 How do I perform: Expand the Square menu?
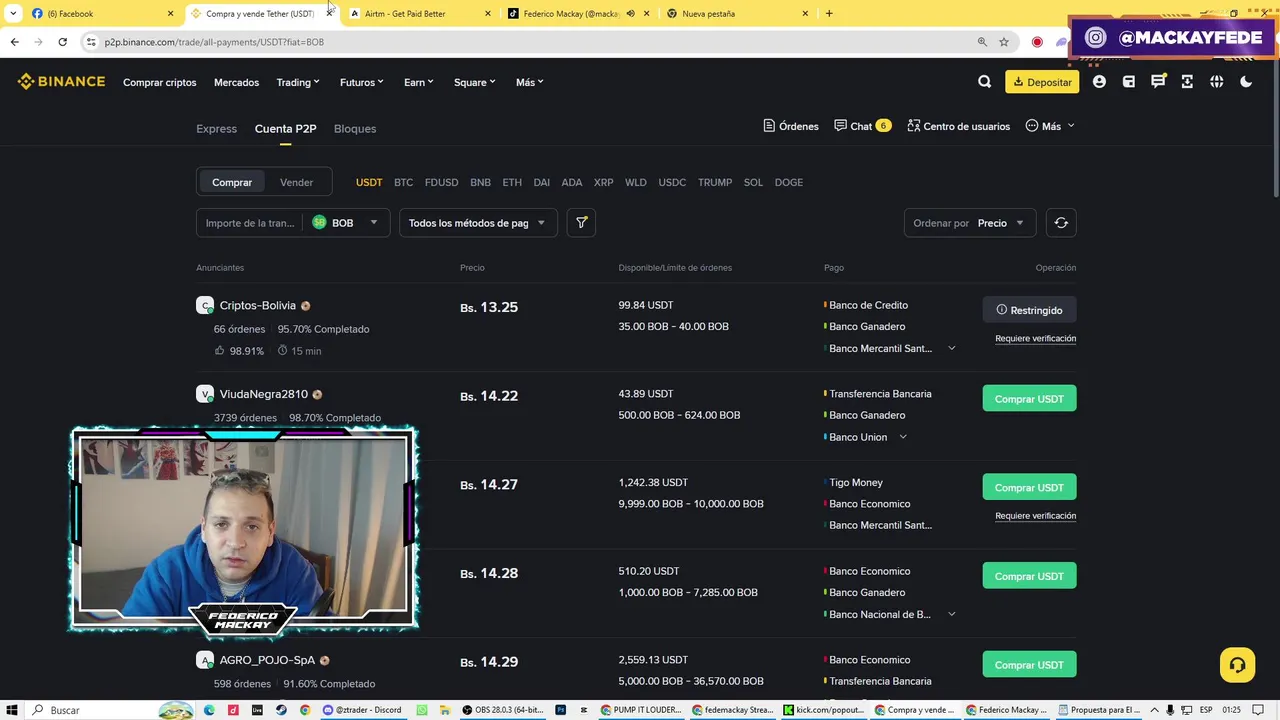pyautogui.click(x=474, y=82)
